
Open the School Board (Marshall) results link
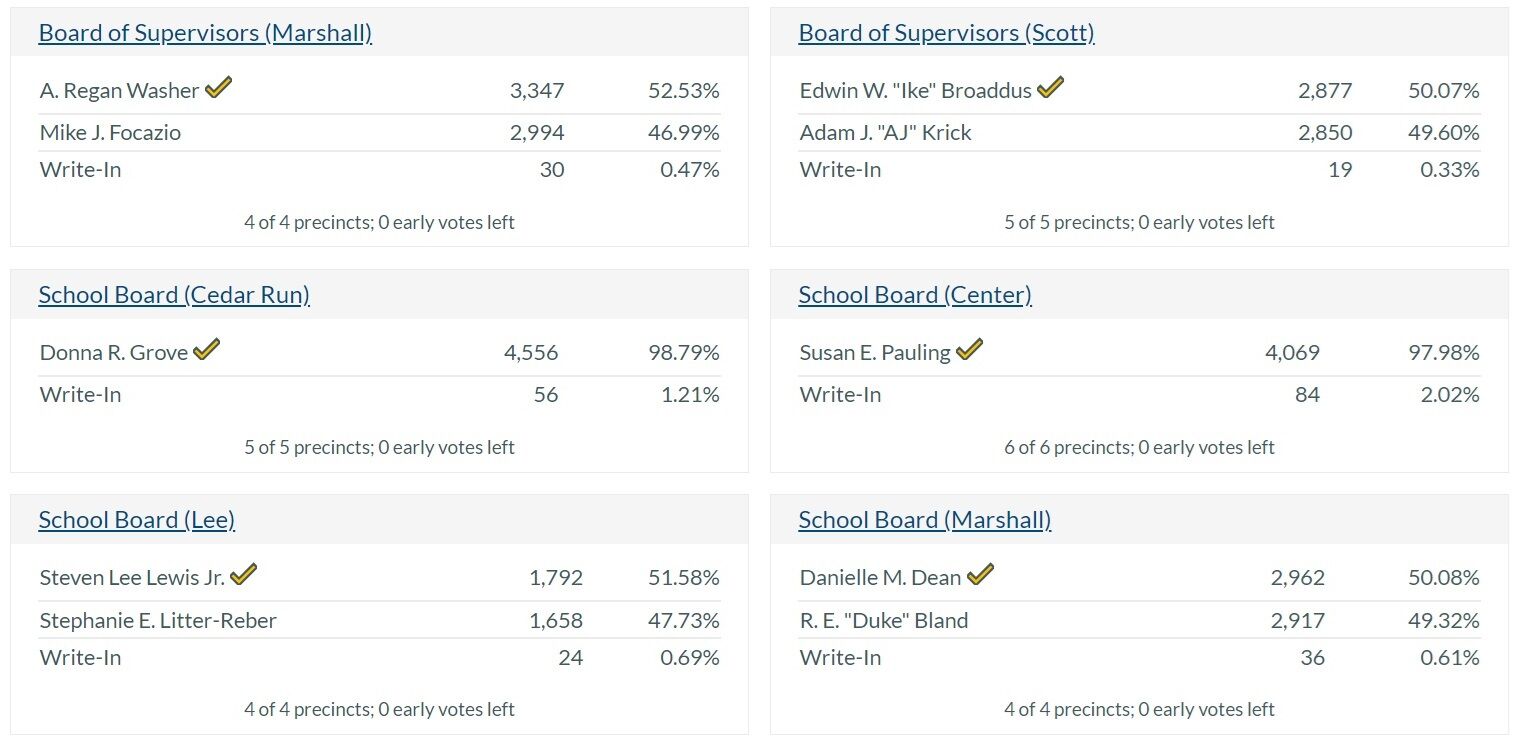tap(924, 520)
